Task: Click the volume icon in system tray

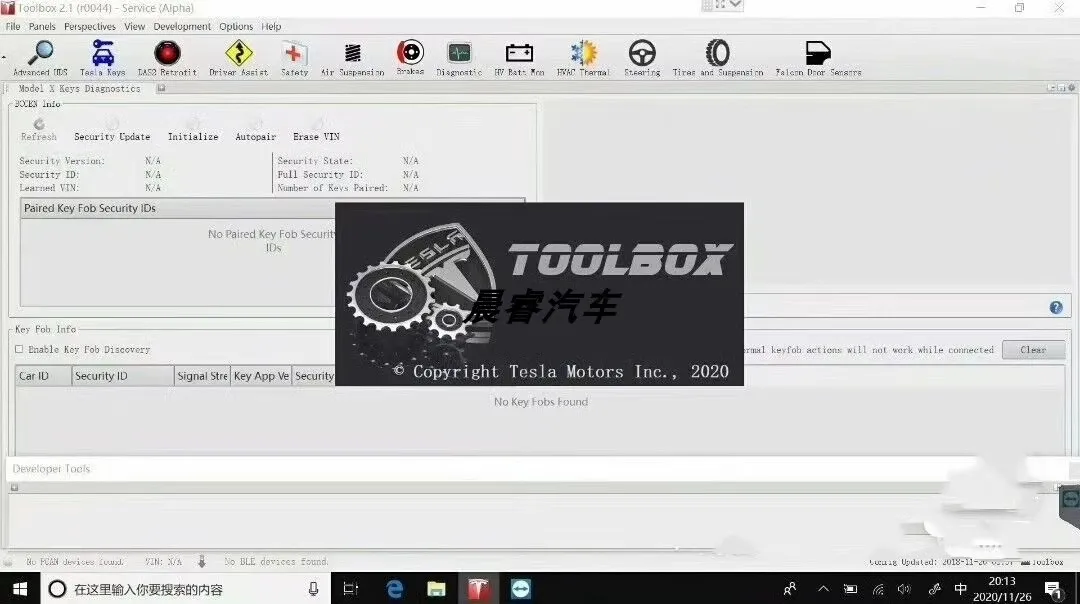Action: 904,589
